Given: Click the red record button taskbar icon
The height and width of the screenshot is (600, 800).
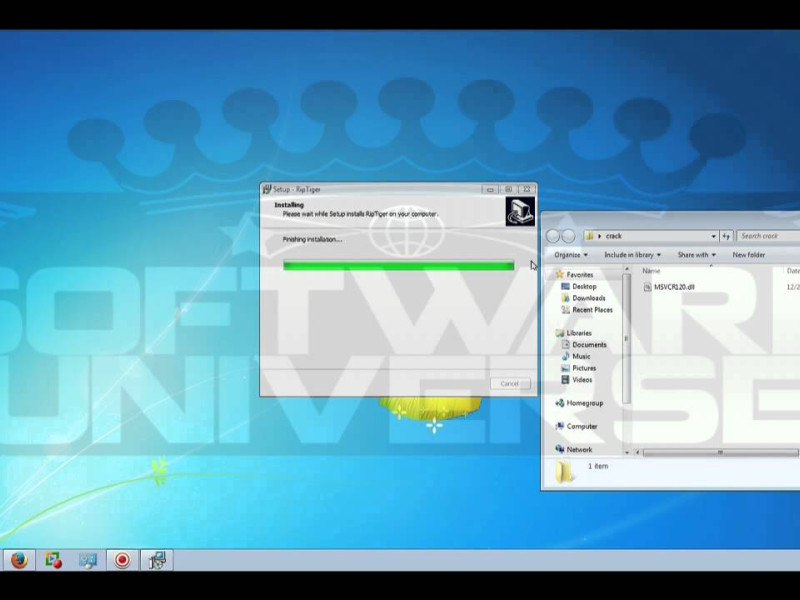Looking at the screenshot, I should click(122, 560).
